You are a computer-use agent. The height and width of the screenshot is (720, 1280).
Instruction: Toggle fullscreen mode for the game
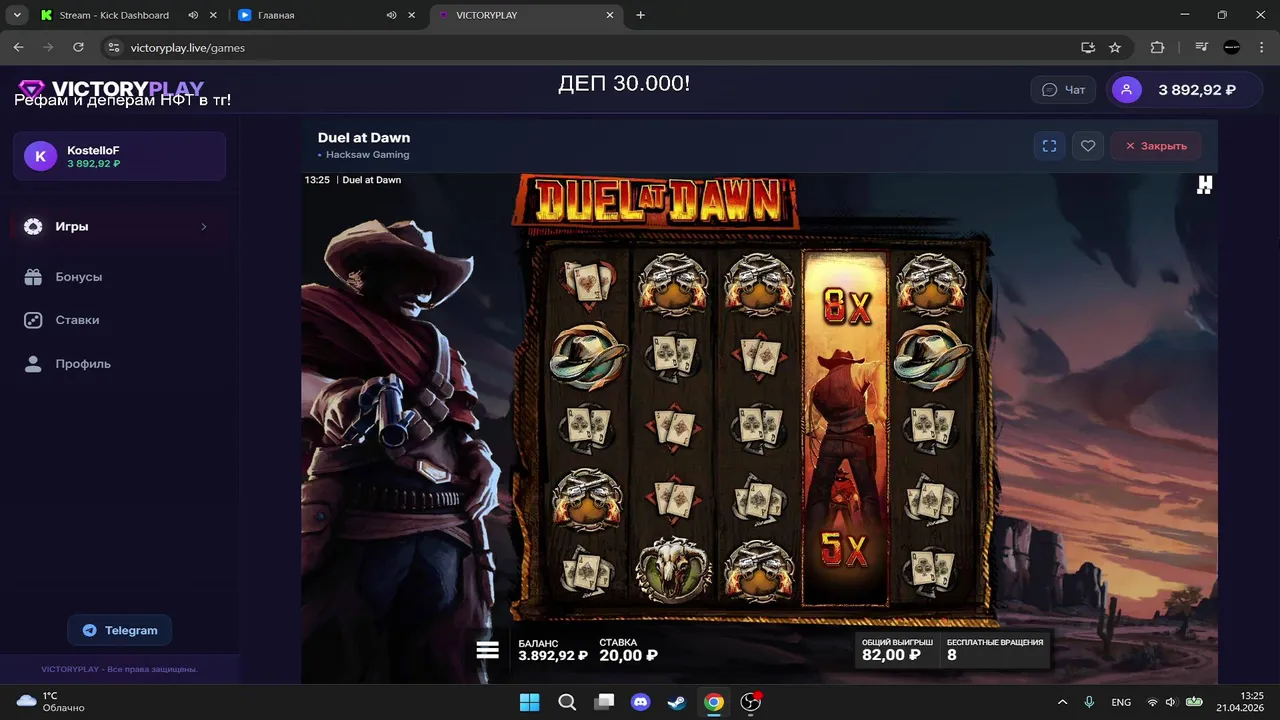pos(1049,146)
